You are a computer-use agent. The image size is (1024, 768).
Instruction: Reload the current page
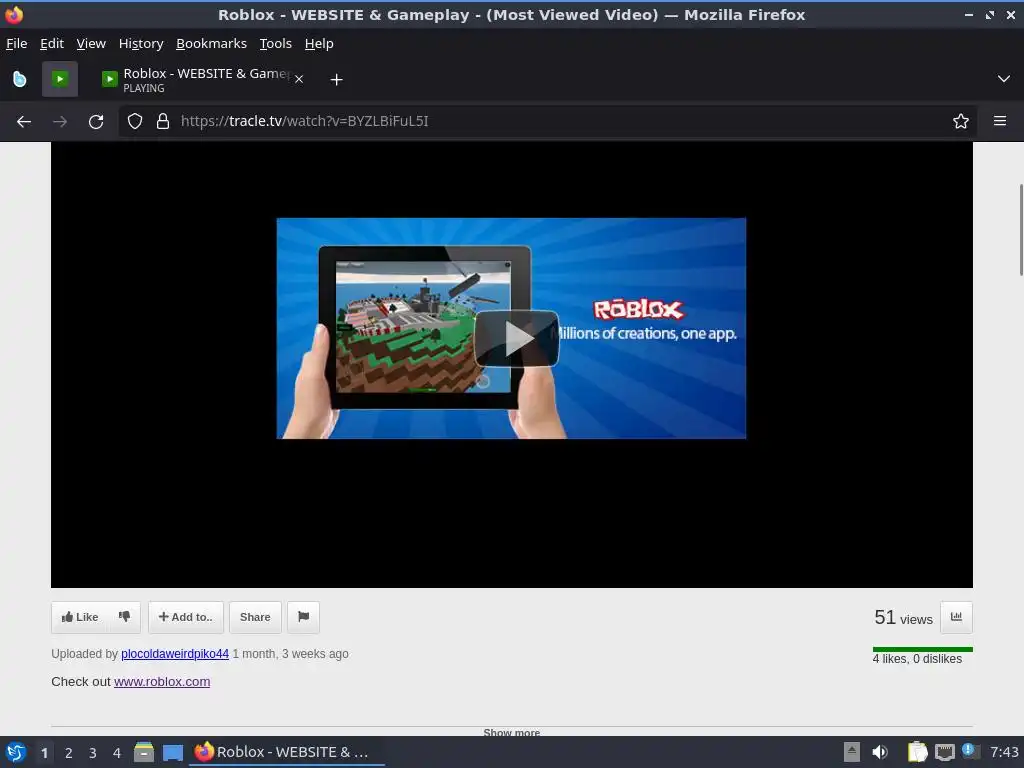click(x=96, y=121)
